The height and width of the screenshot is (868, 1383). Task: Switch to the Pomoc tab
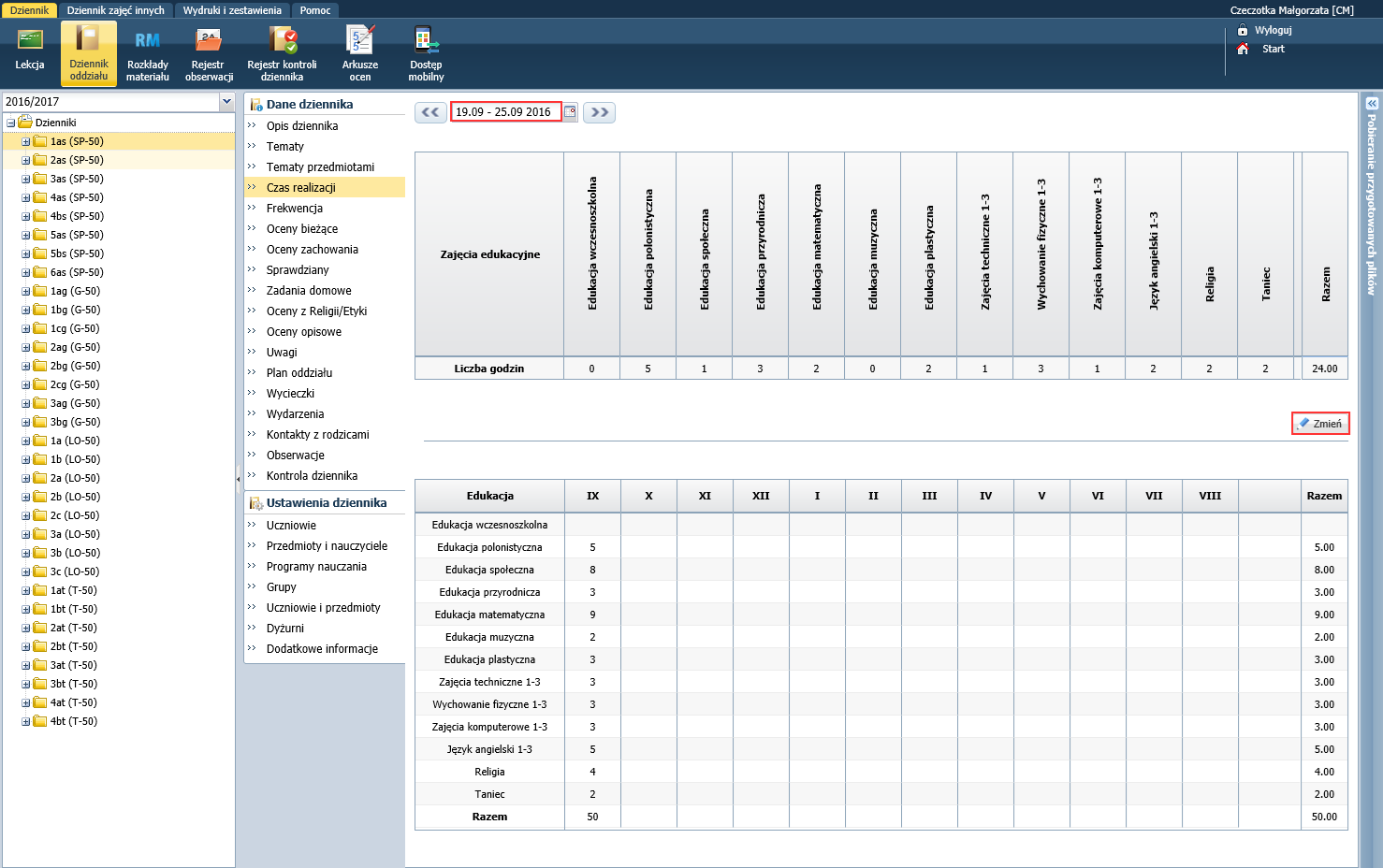315,10
